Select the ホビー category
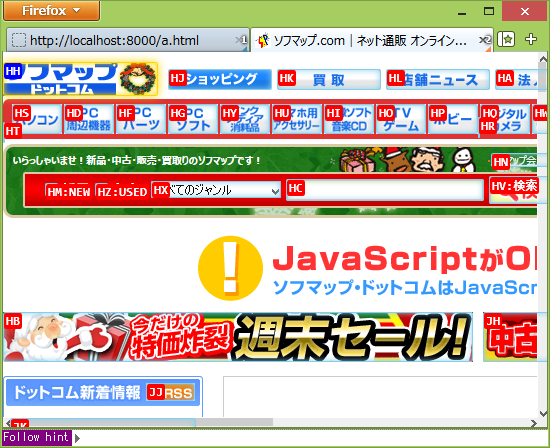Screen dimensions: 550x448 tap(453, 119)
